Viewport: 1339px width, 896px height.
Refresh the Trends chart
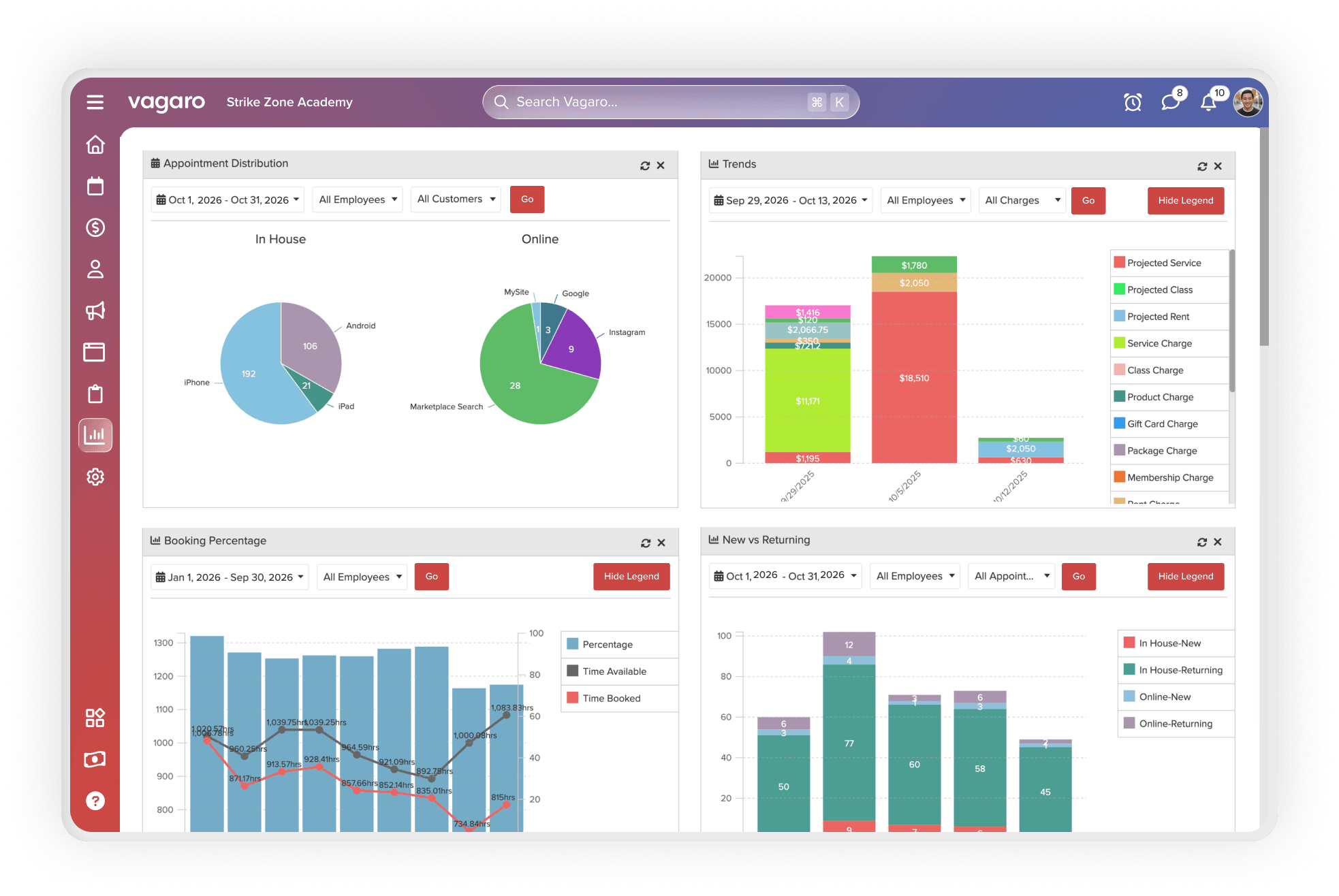1203,165
